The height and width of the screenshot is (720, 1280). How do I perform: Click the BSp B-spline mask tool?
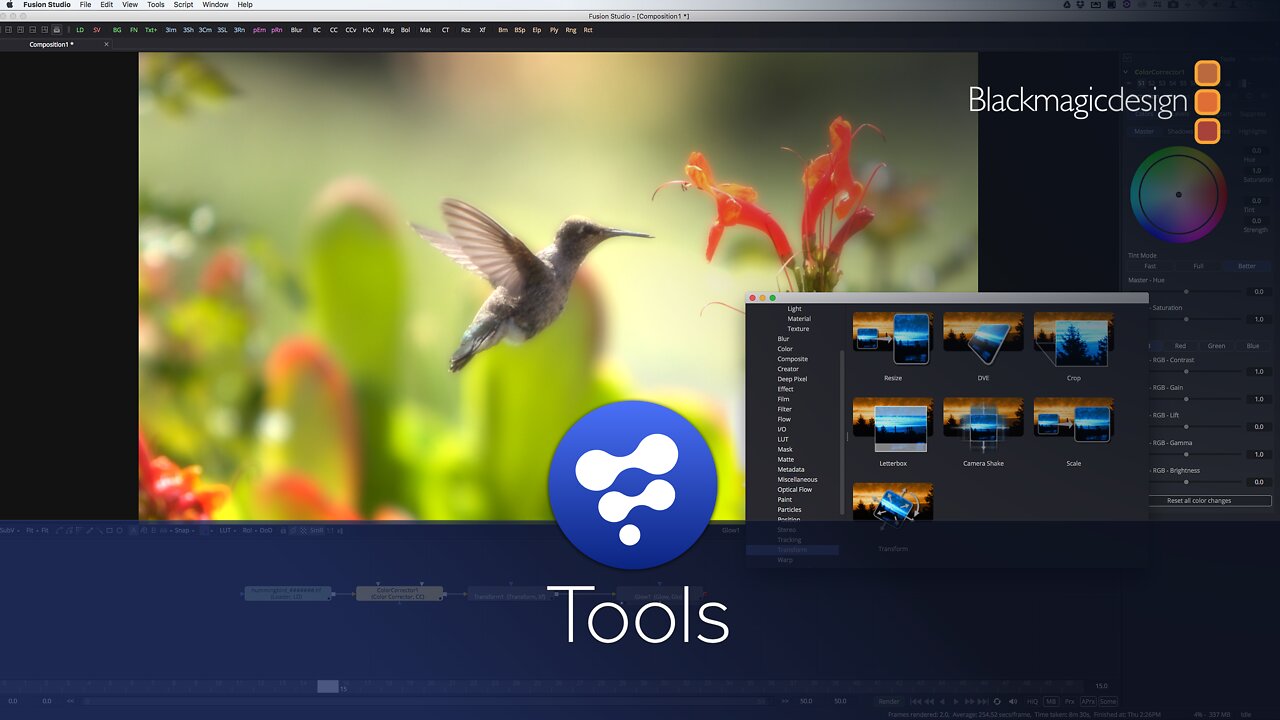[520, 30]
